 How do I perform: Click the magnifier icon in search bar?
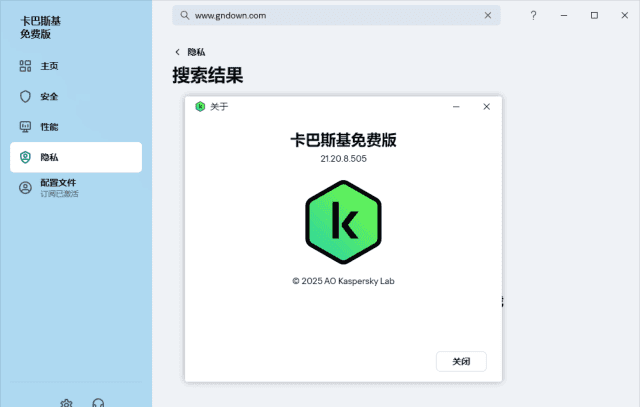click(x=184, y=16)
